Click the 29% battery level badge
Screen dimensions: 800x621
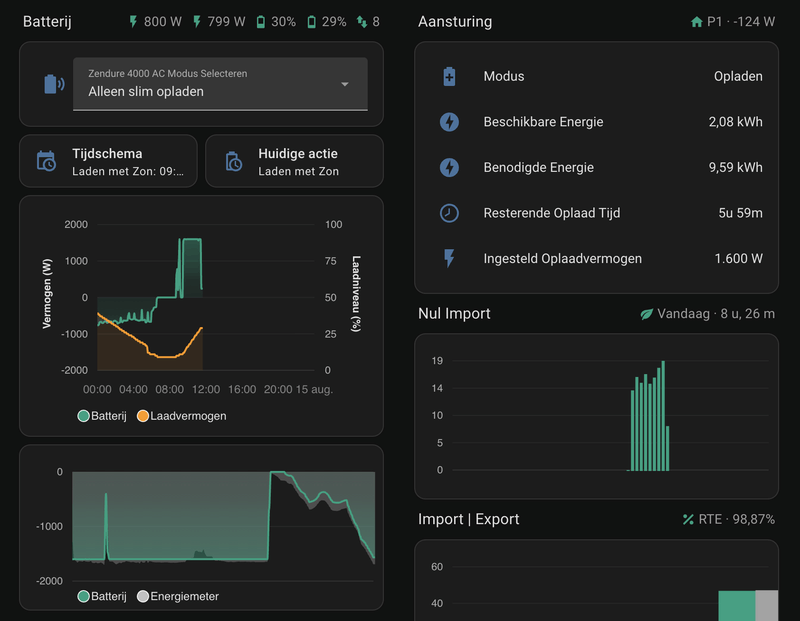coord(327,22)
